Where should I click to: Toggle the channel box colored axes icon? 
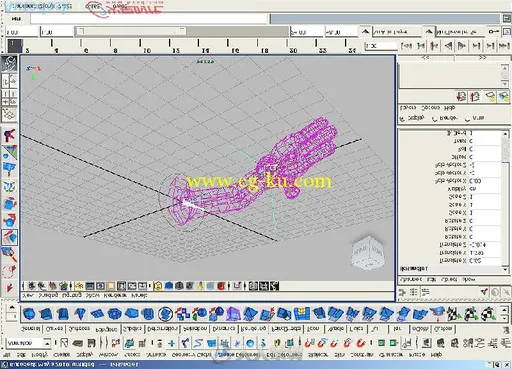tap(485, 292)
